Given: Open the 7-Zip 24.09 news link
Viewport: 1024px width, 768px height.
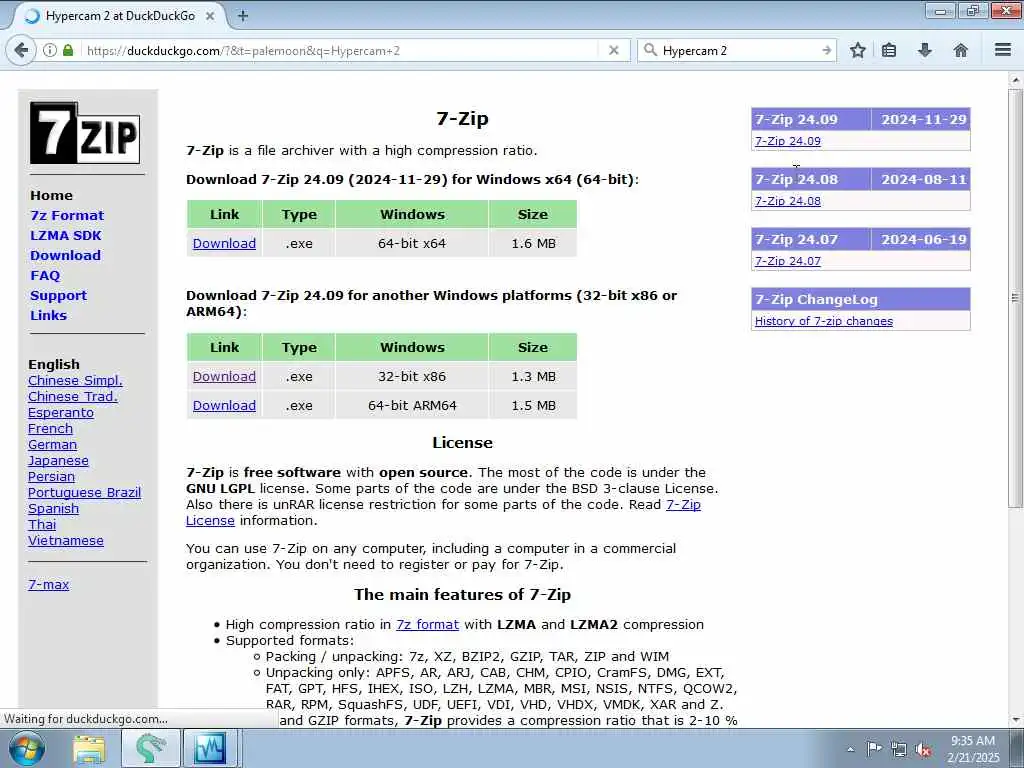Looking at the screenshot, I should click(x=788, y=141).
